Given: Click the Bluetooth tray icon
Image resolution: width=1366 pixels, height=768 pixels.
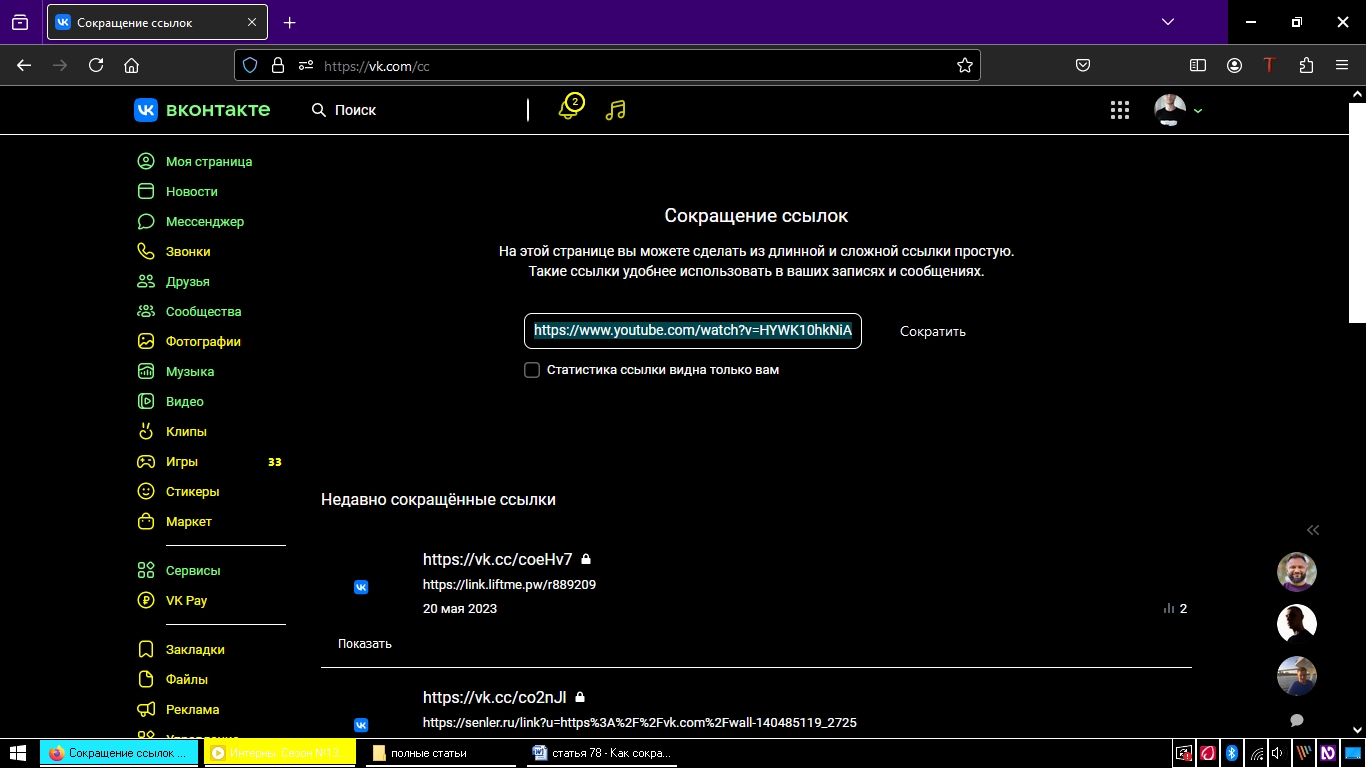Looking at the screenshot, I should click(1232, 753).
